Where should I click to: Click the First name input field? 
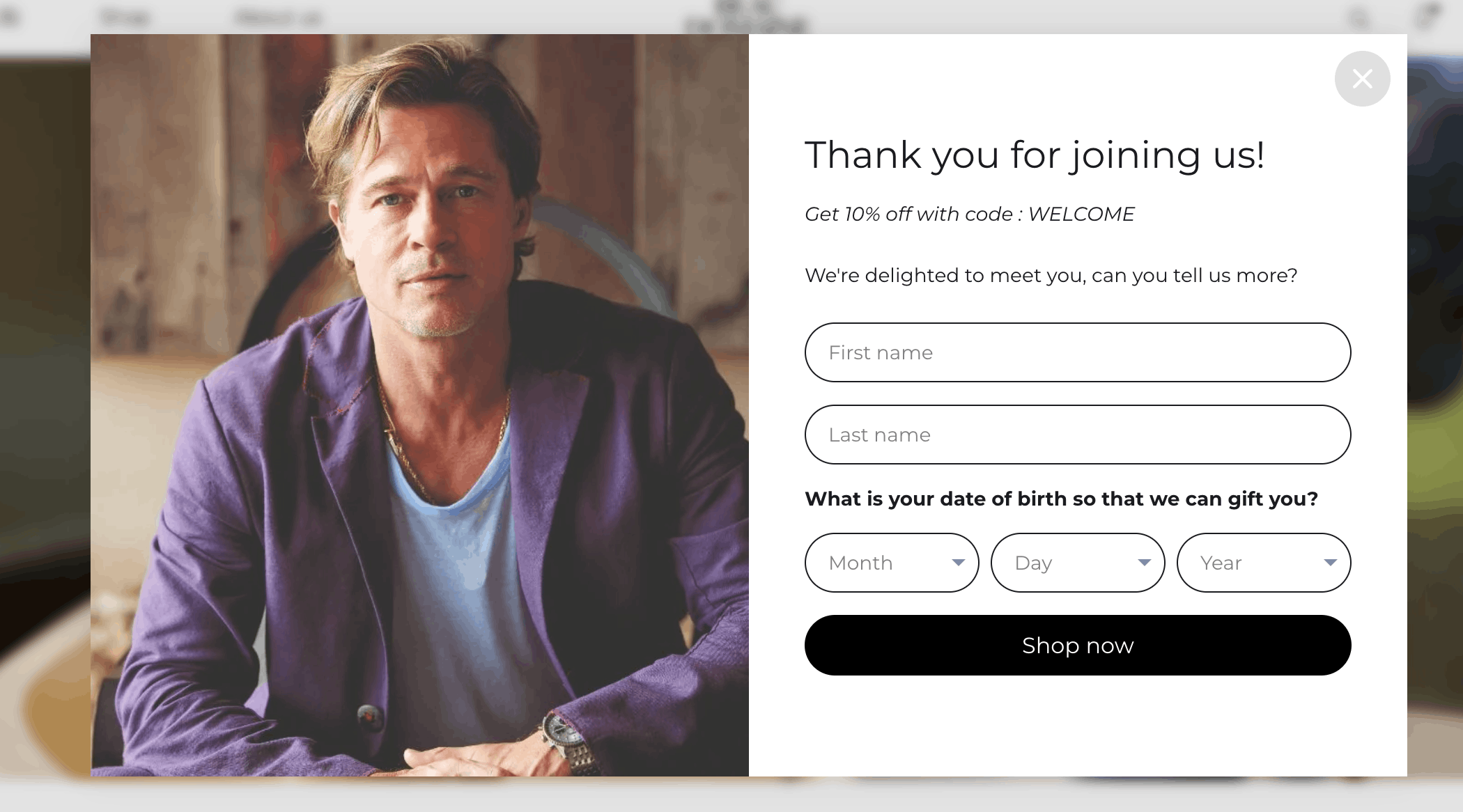coord(1077,352)
